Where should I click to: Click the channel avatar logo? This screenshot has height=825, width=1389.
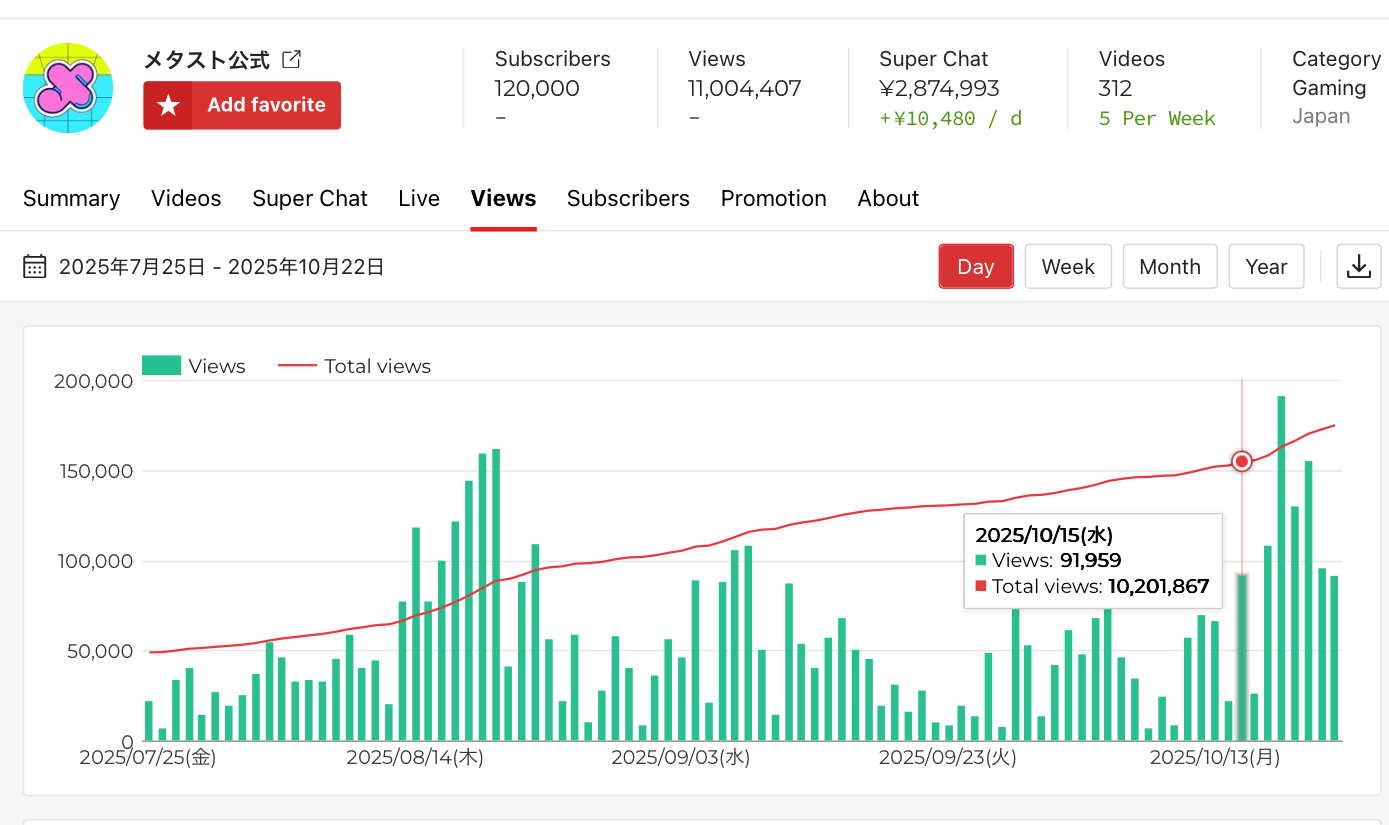tap(68, 88)
